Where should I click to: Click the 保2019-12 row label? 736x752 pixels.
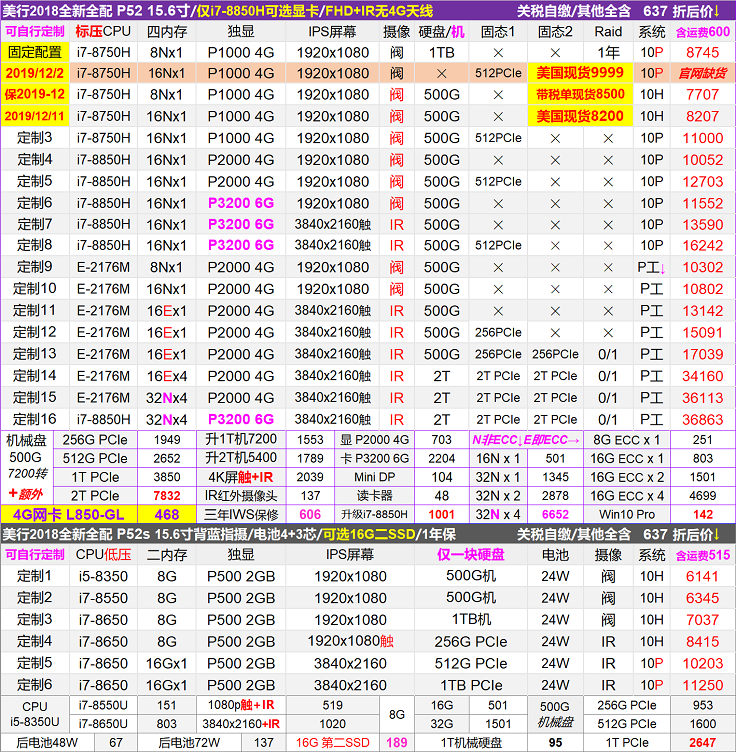35,94
